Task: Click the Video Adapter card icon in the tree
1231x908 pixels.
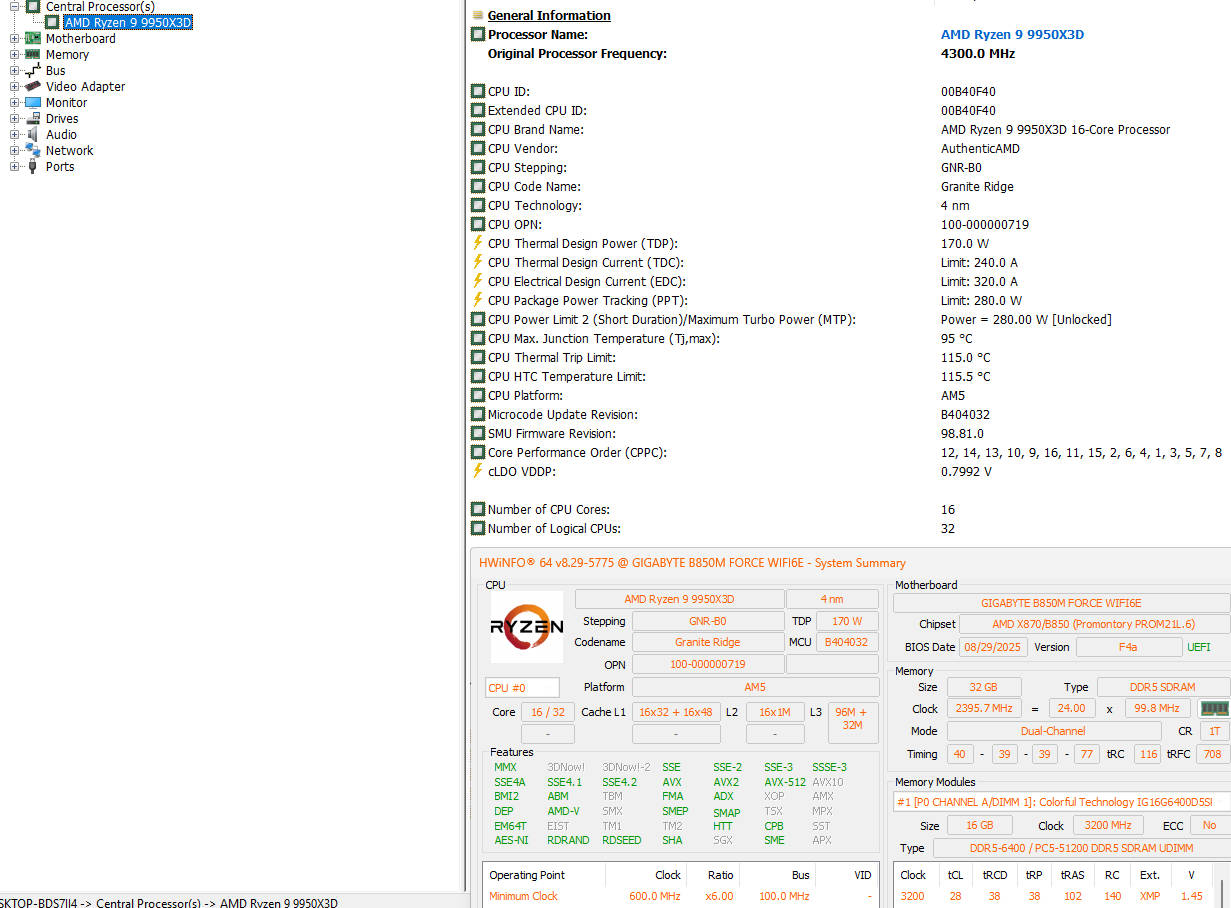Action: (32, 87)
